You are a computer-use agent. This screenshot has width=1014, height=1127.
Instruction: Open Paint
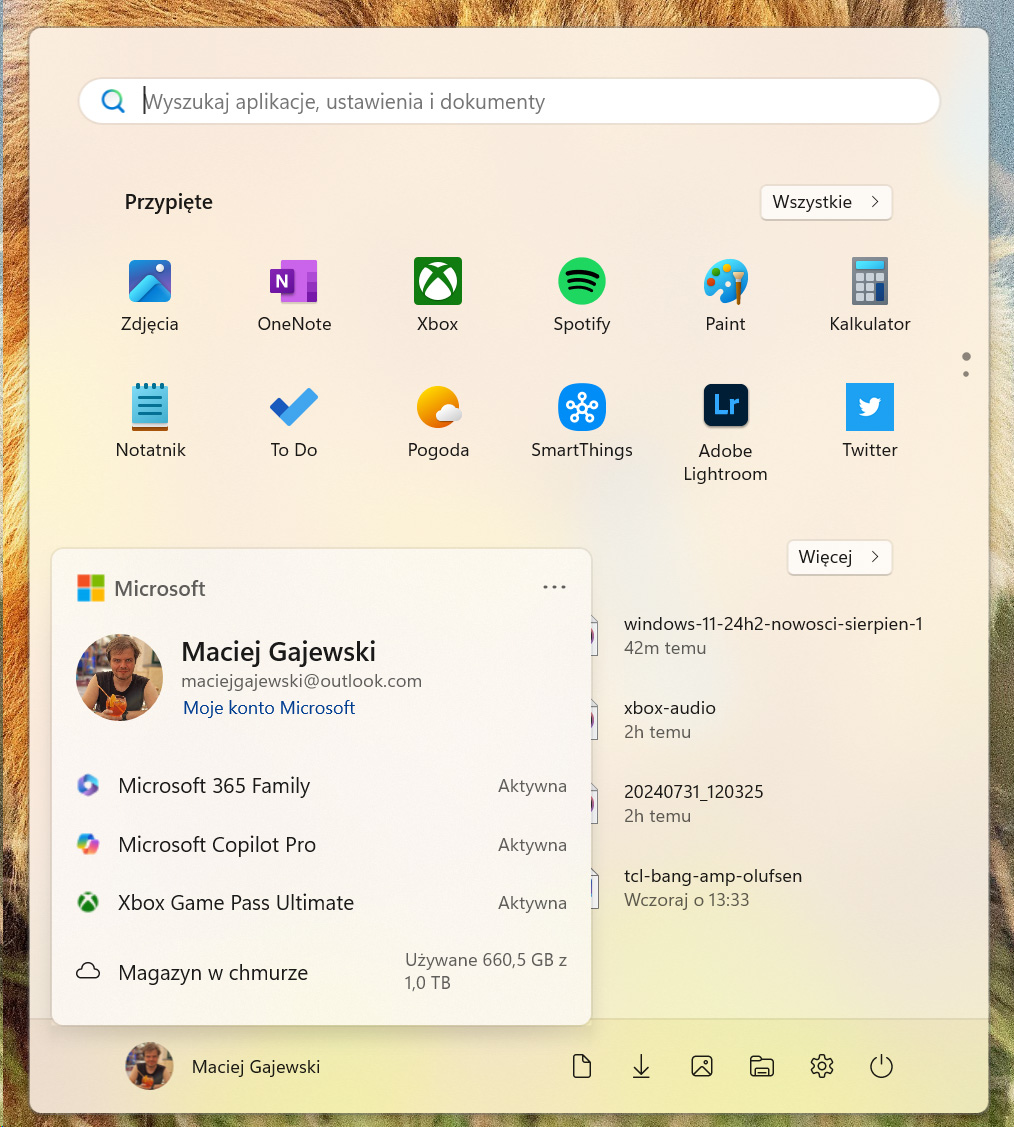725,295
